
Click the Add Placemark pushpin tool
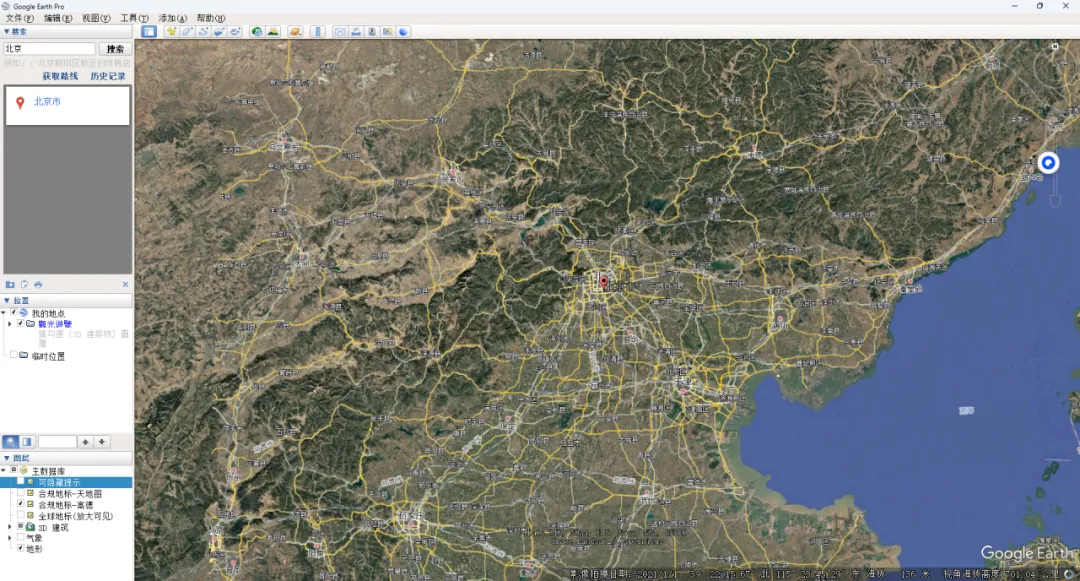point(171,31)
